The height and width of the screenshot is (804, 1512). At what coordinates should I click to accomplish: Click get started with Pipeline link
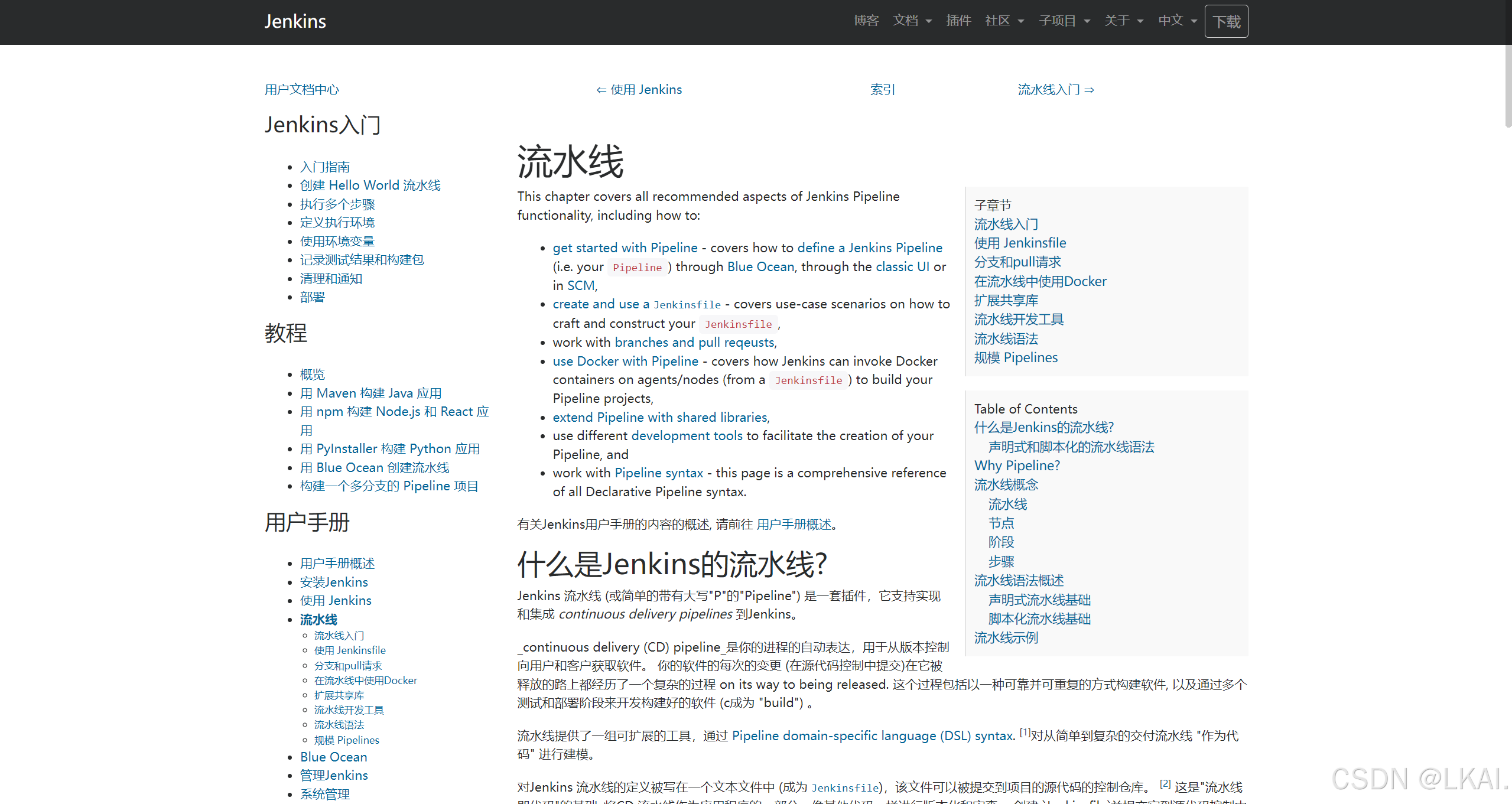tap(625, 248)
